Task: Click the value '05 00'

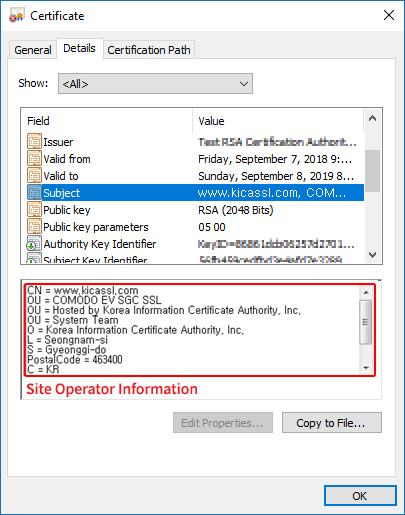Action: (x=212, y=227)
